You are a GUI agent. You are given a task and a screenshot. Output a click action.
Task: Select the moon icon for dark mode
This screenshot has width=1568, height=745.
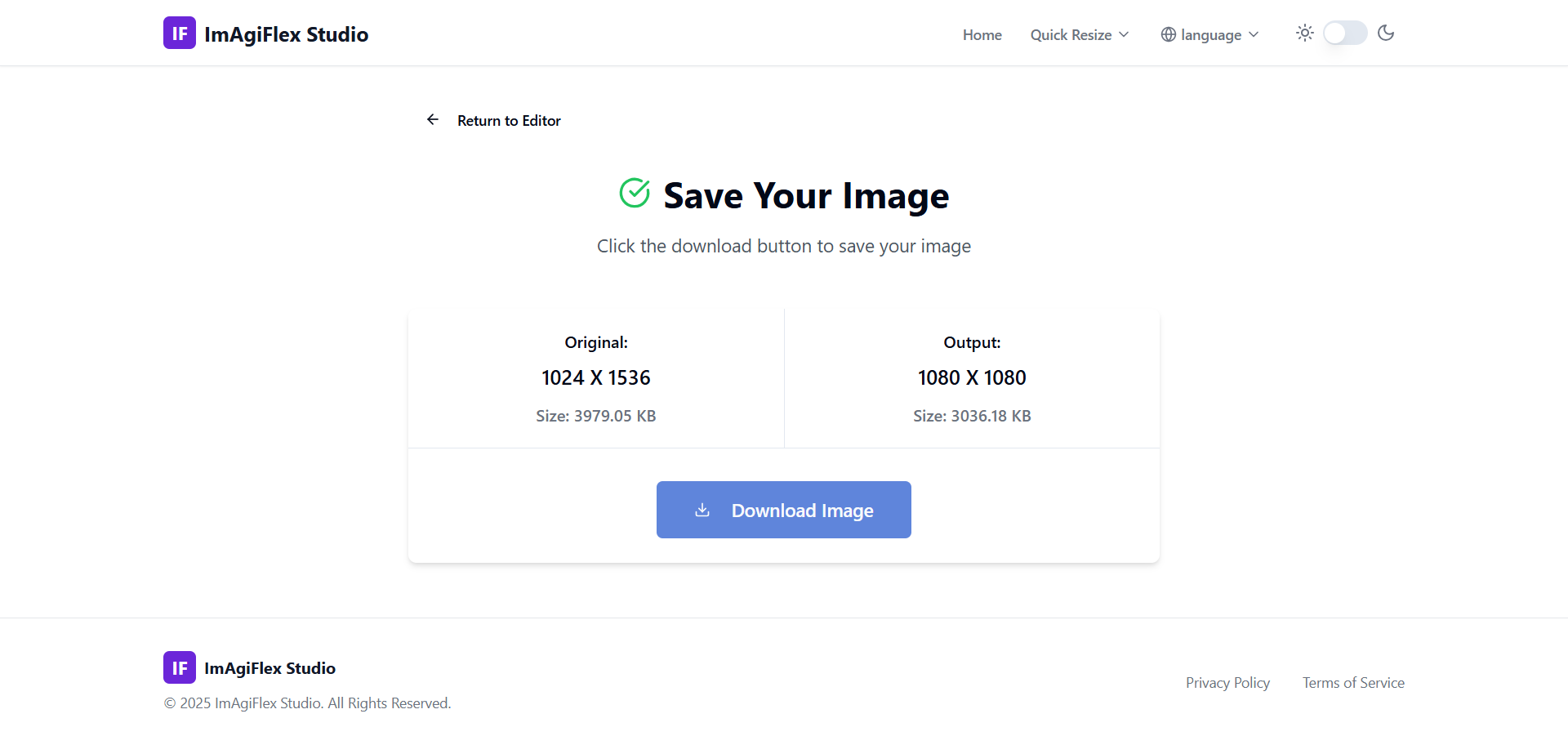(x=1386, y=33)
